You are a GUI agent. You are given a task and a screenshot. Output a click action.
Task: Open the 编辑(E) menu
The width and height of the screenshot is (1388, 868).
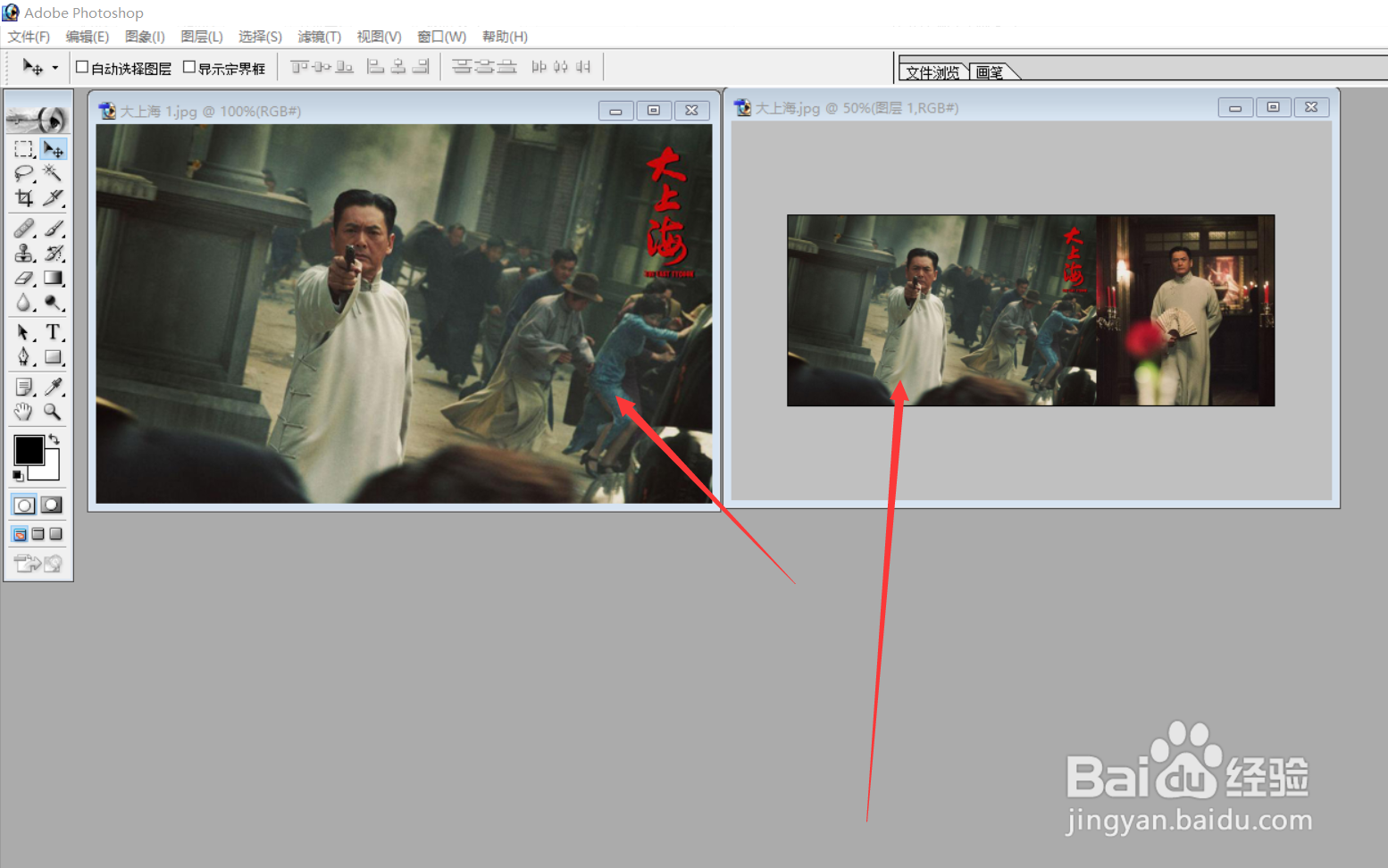coord(88,37)
